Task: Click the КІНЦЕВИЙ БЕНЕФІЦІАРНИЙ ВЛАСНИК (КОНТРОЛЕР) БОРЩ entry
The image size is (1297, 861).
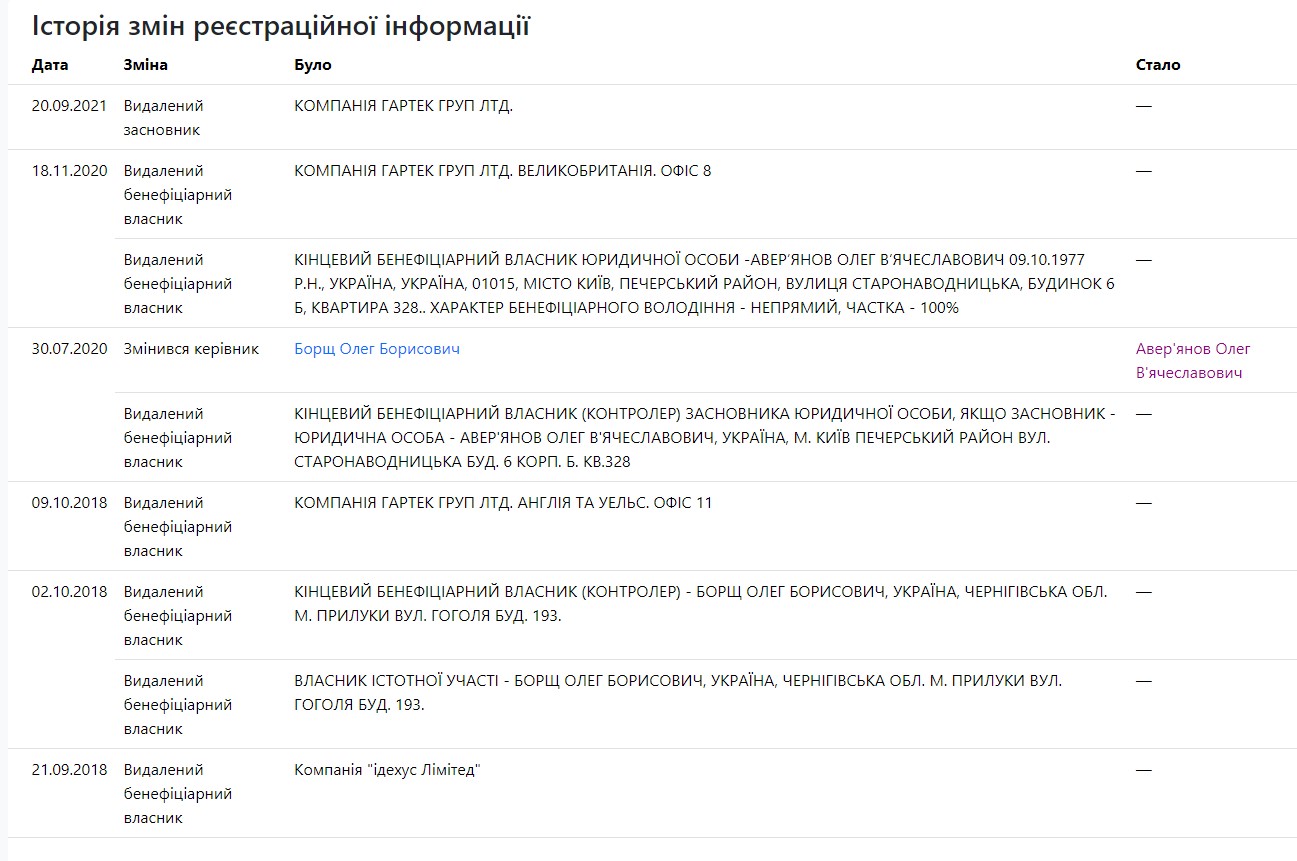Action: point(700,604)
